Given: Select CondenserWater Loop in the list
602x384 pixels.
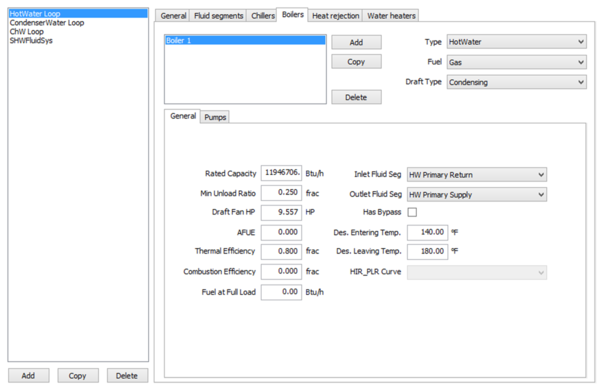Looking at the screenshot, I should [47, 23].
